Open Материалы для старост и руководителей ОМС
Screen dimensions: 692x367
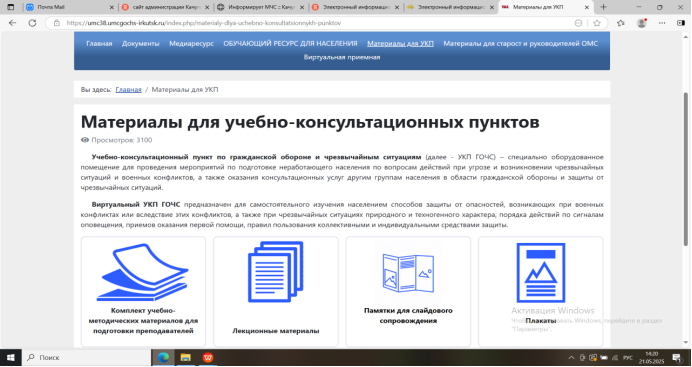[521, 43]
